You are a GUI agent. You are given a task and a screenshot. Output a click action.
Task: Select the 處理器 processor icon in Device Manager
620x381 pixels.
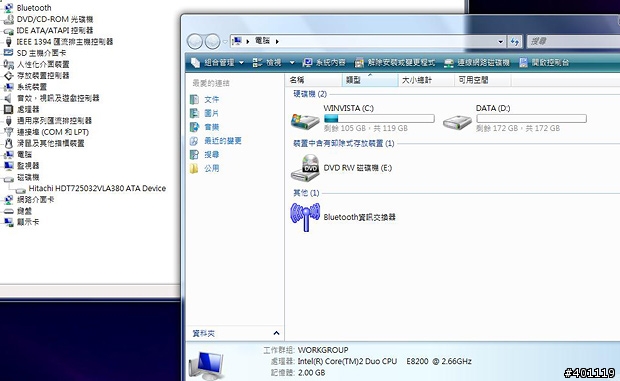(8, 109)
